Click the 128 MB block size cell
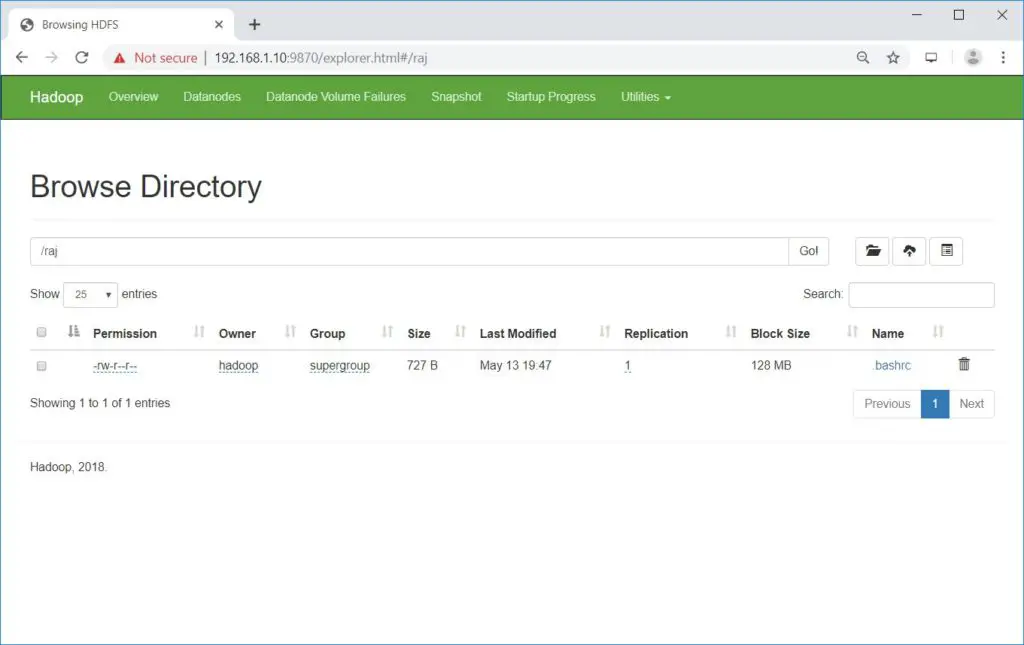This screenshot has height=645, width=1024. pyautogui.click(x=771, y=366)
